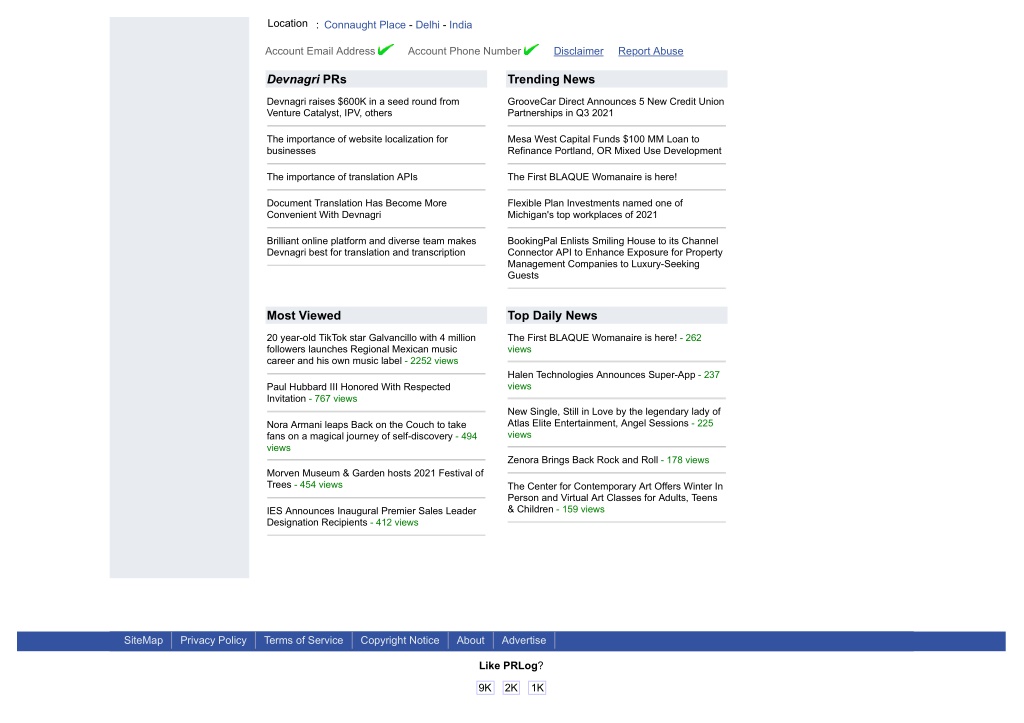Click the '2252 views' count text
The height and width of the screenshot is (723, 1024).
coord(434,361)
